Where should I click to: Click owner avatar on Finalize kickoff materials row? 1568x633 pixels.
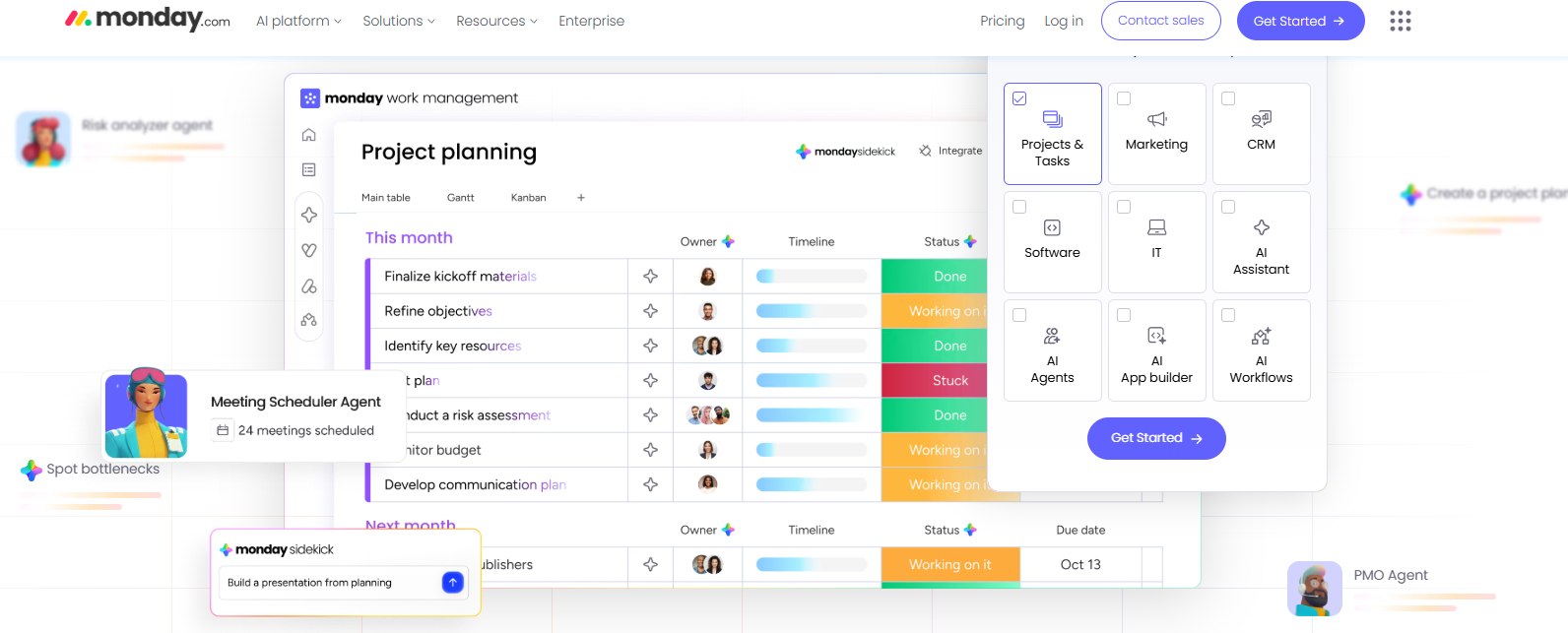pyautogui.click(x=707, y=277)
